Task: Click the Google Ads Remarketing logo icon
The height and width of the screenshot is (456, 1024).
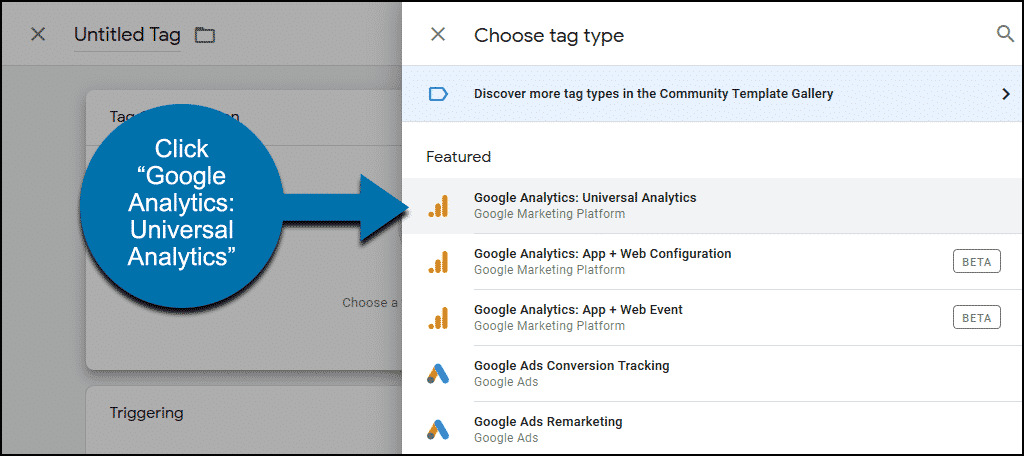Action: click(438, 429)
